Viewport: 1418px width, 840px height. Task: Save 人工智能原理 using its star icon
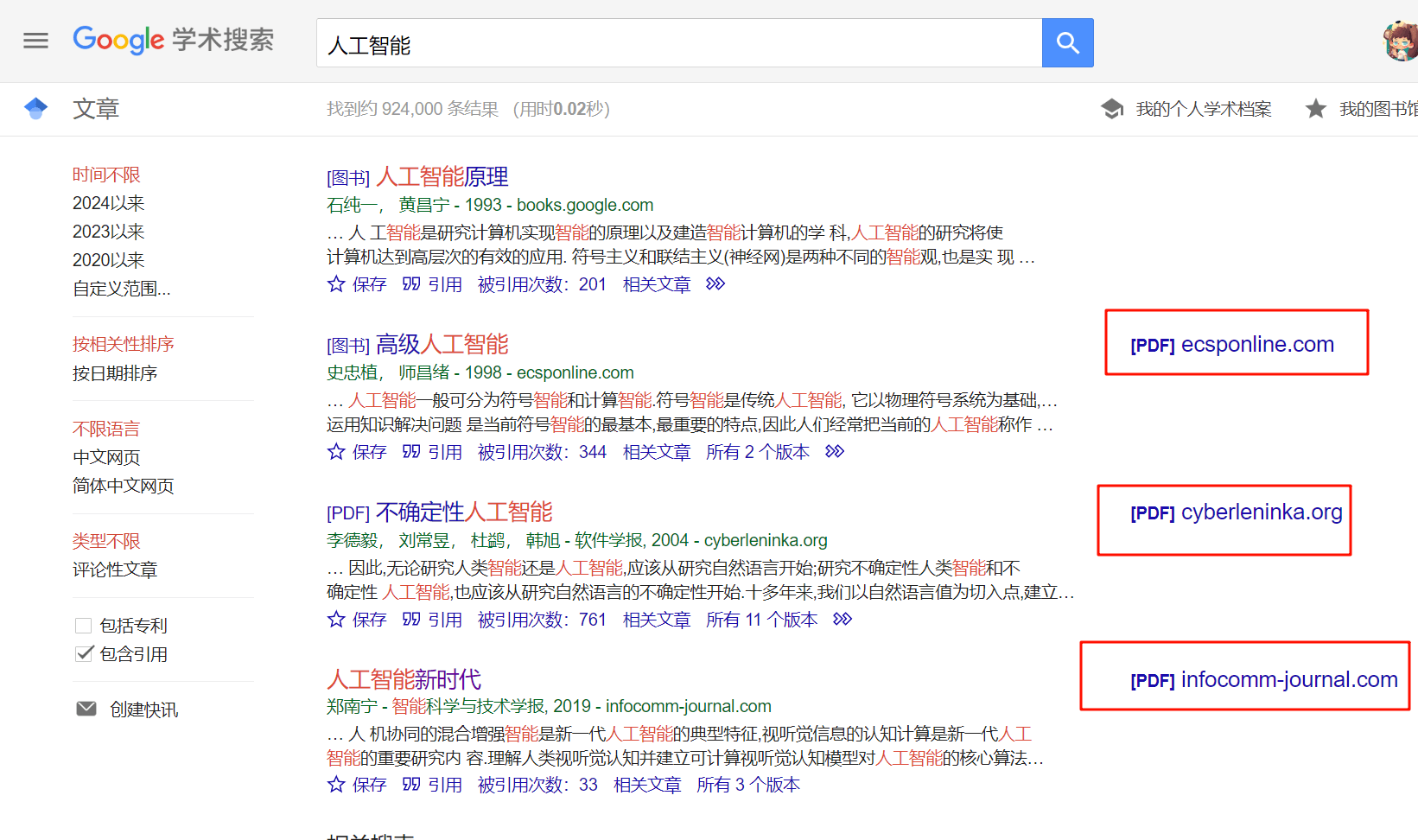pyautogui.click(x=336, y=283)
